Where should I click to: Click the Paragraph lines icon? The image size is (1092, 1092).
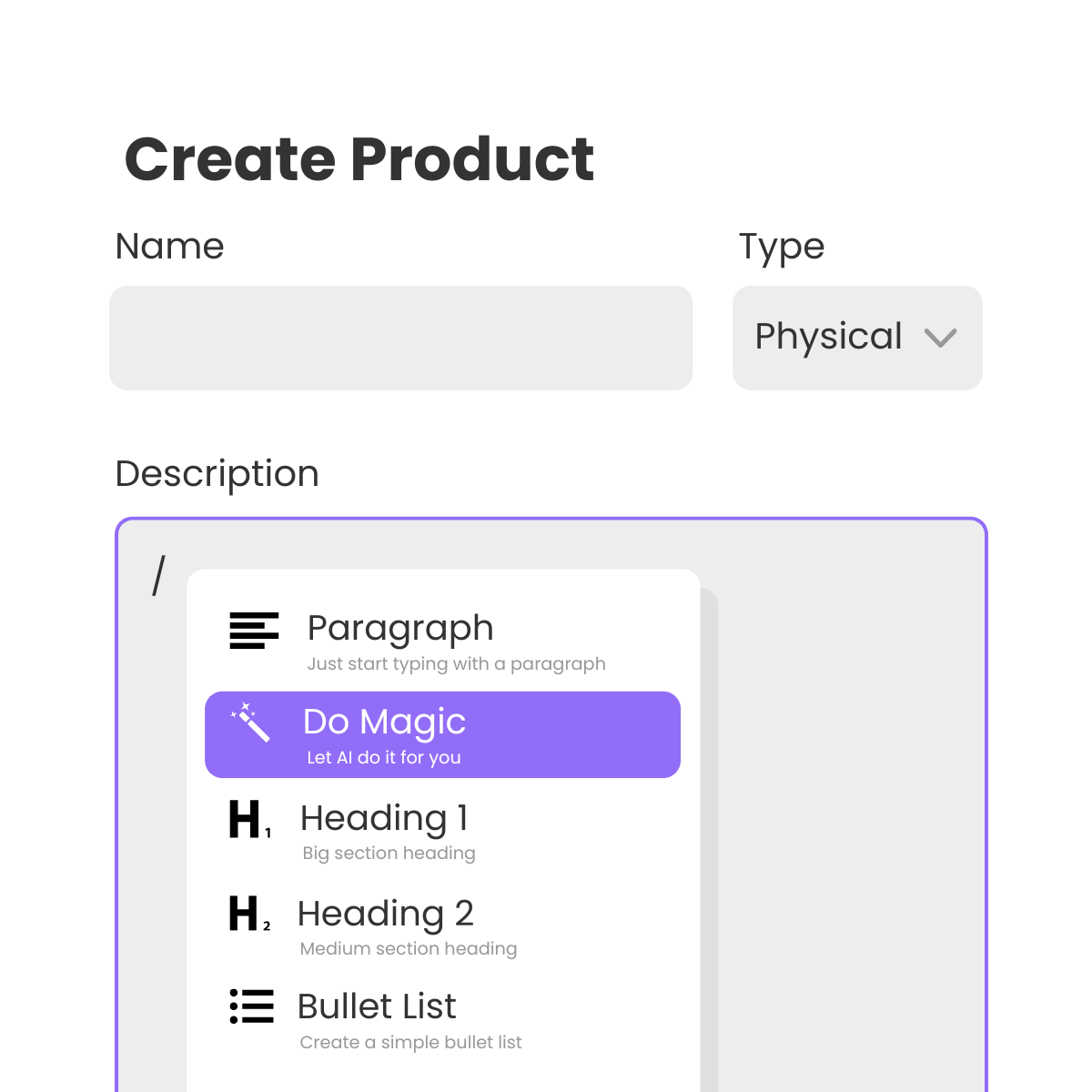tap(254, 631)
